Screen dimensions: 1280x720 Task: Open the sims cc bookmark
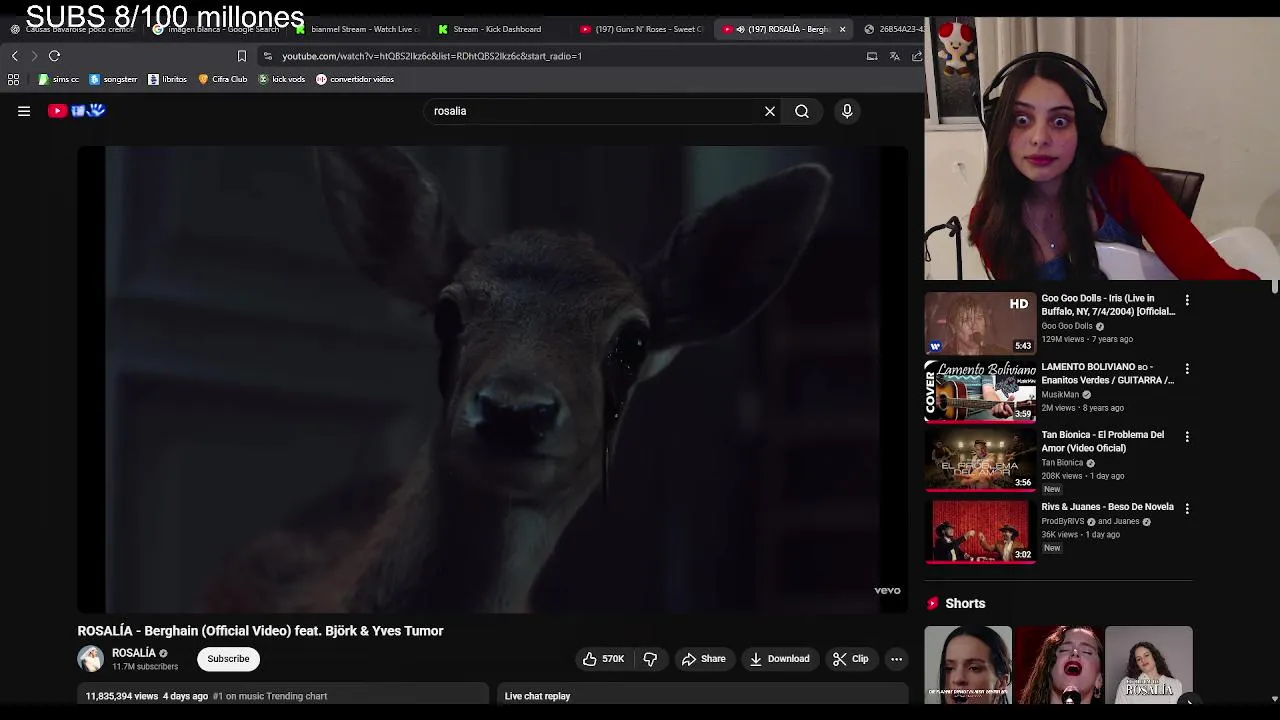point(59,79)
